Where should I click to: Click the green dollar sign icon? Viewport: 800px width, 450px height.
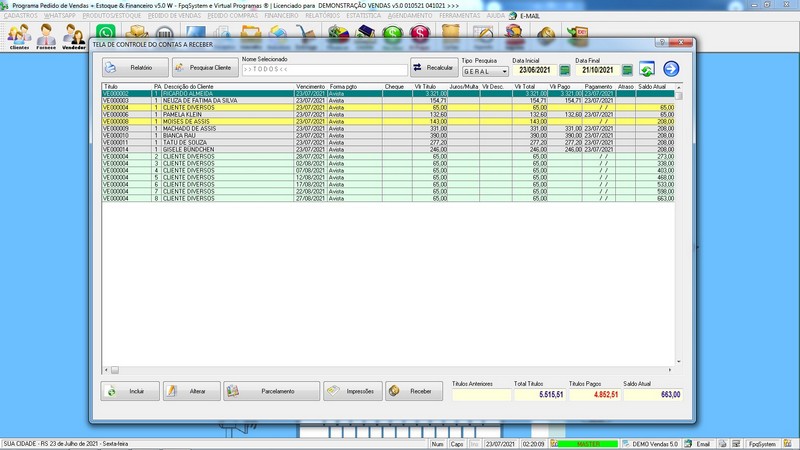[x=392, y=33]
